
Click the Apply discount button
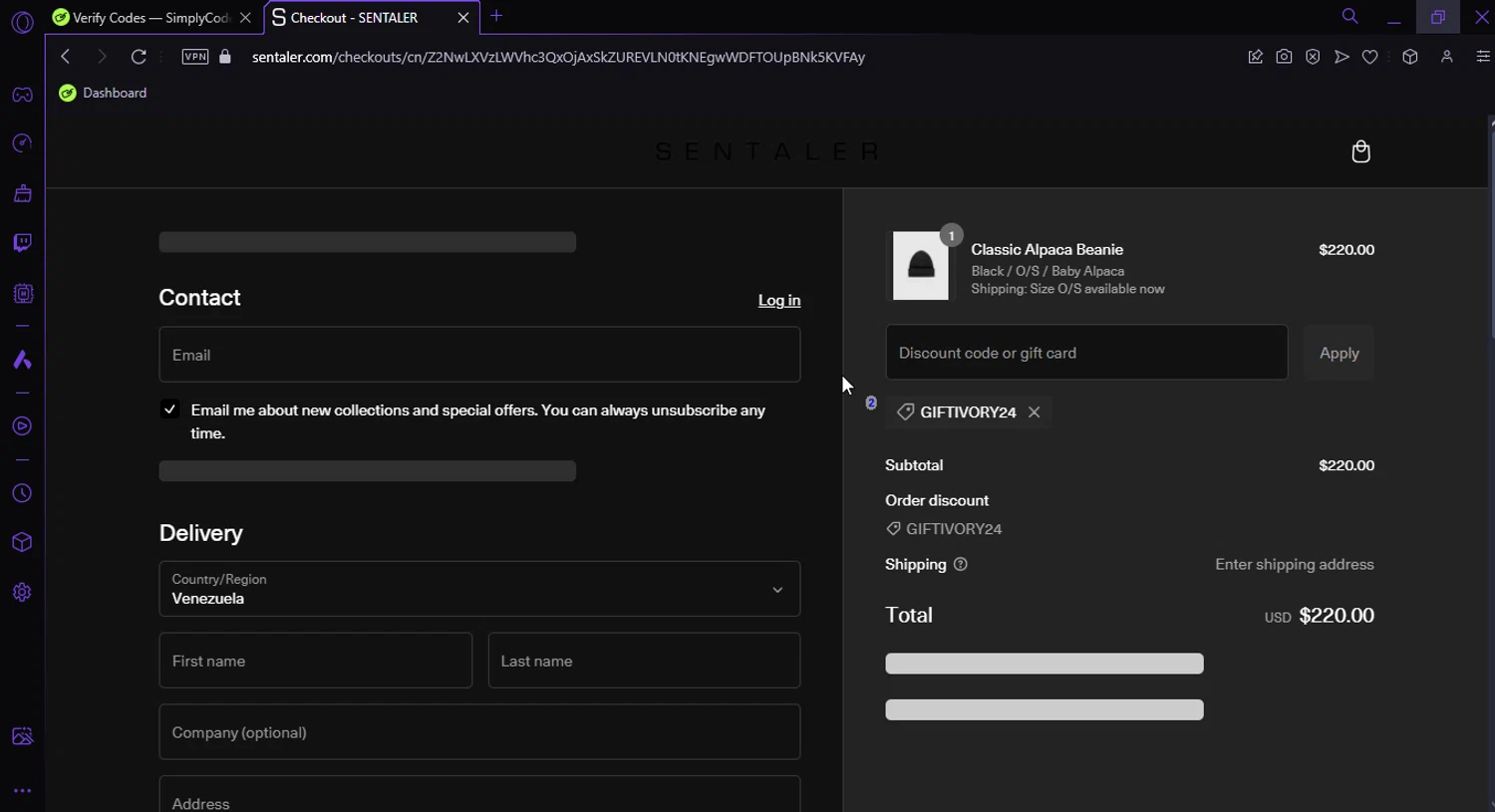point(1339,353)
